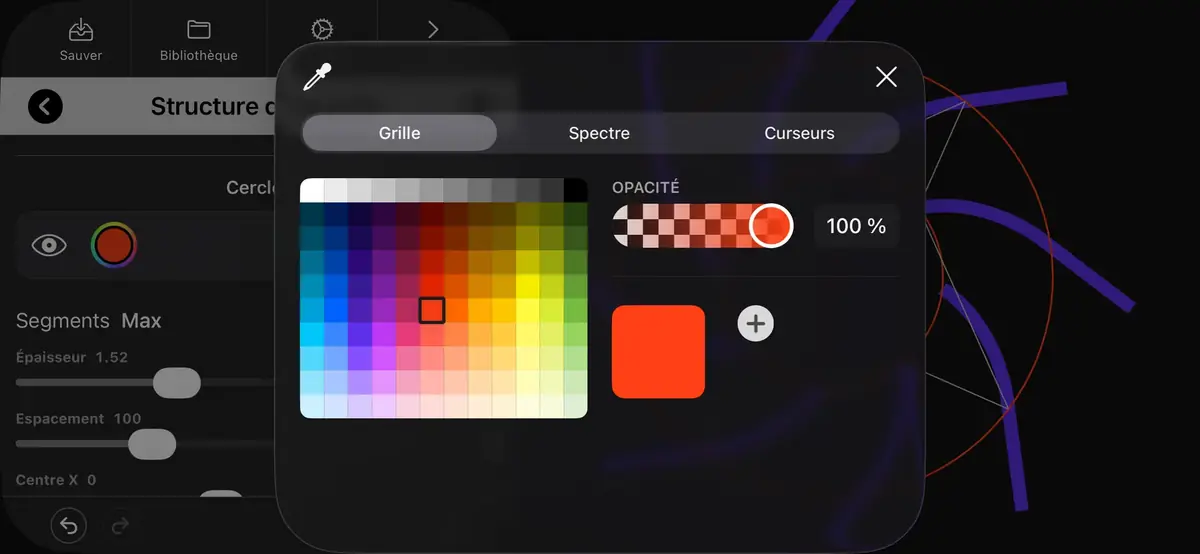Toggle Cercle visibility eye icon
This screenshot has width=1200, height=554.
(49, 245)
